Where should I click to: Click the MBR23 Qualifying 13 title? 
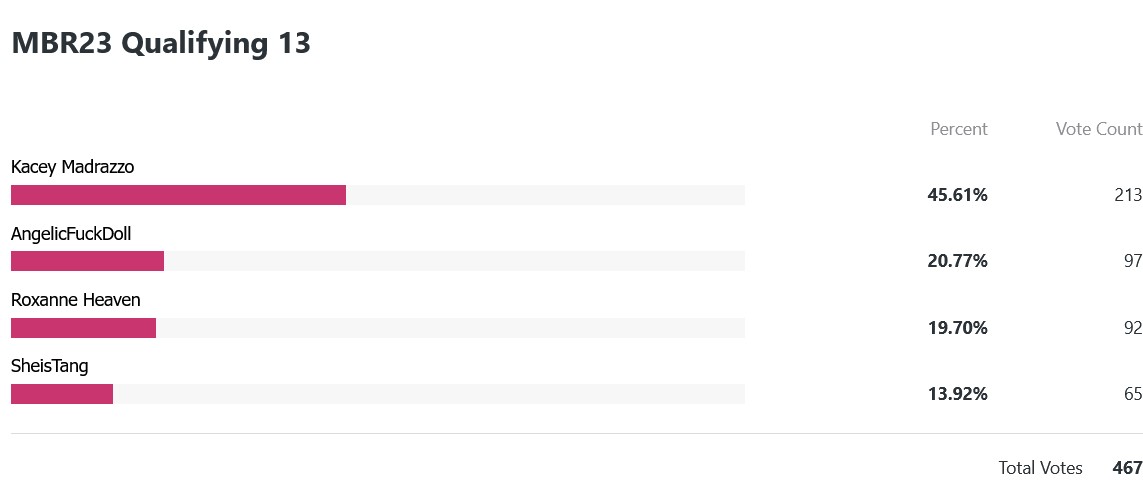click(x=161, y=44)
